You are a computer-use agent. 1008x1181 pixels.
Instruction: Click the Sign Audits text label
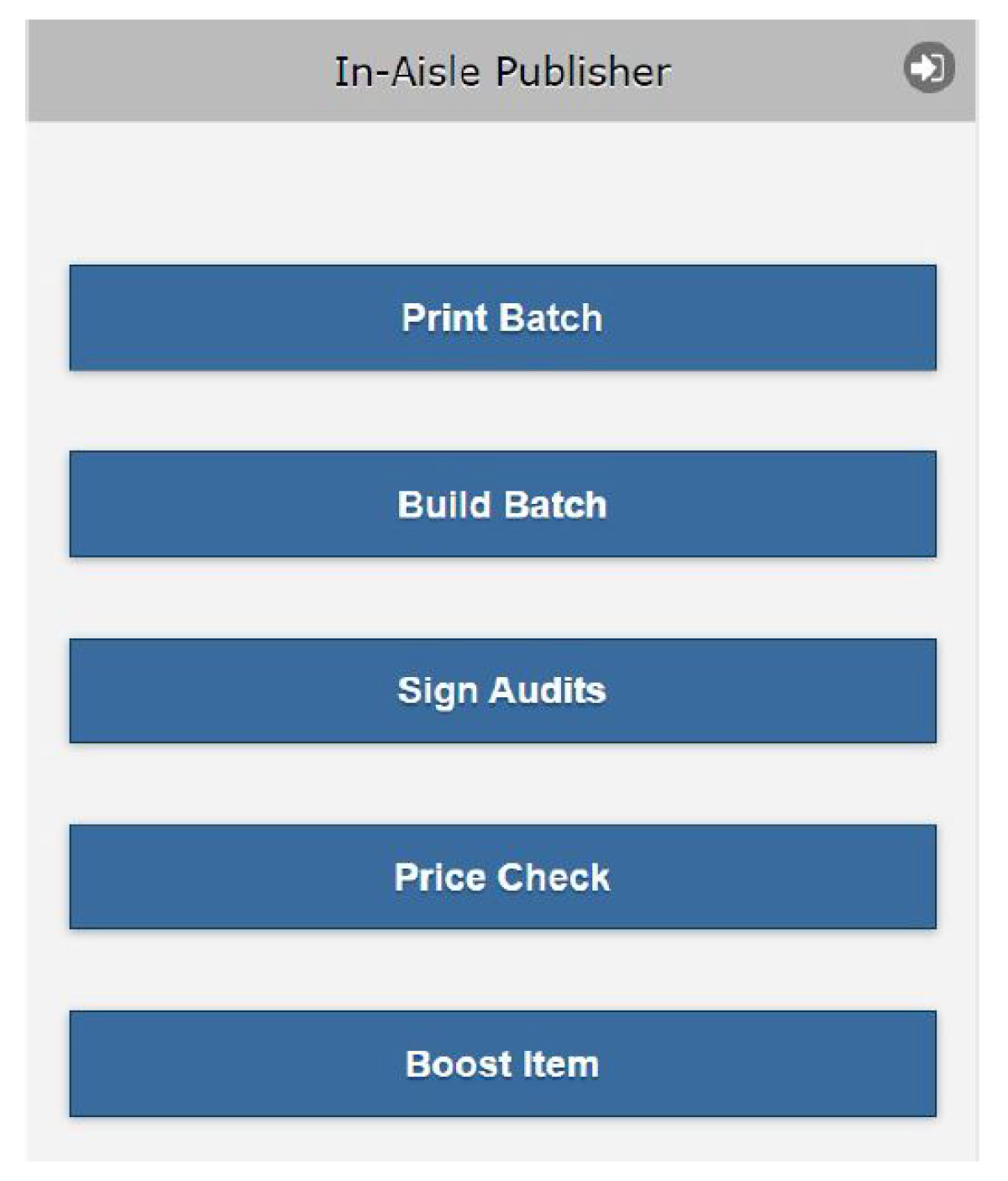502,690
